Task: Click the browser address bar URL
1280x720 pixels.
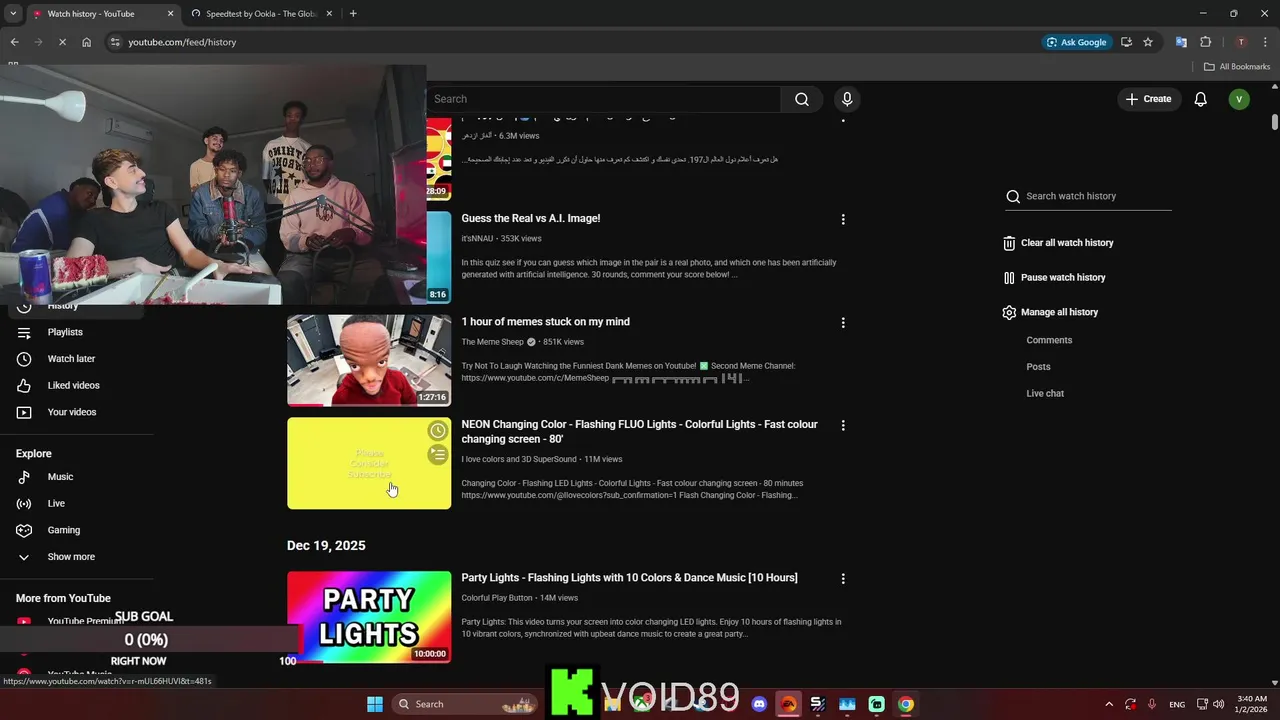Action: (182, 42)
